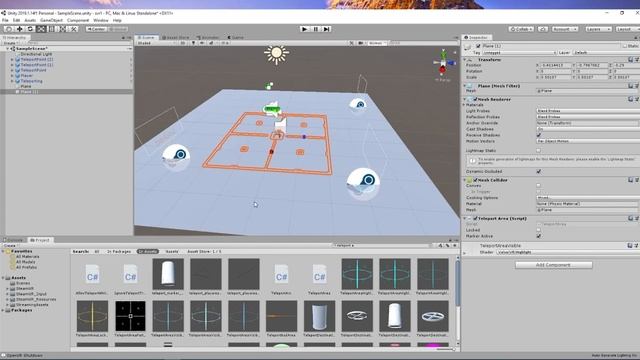This screenshot has height=360, width=640.
Task: Toggle the Lightmap Static checkbox
Action: point(539,151)
